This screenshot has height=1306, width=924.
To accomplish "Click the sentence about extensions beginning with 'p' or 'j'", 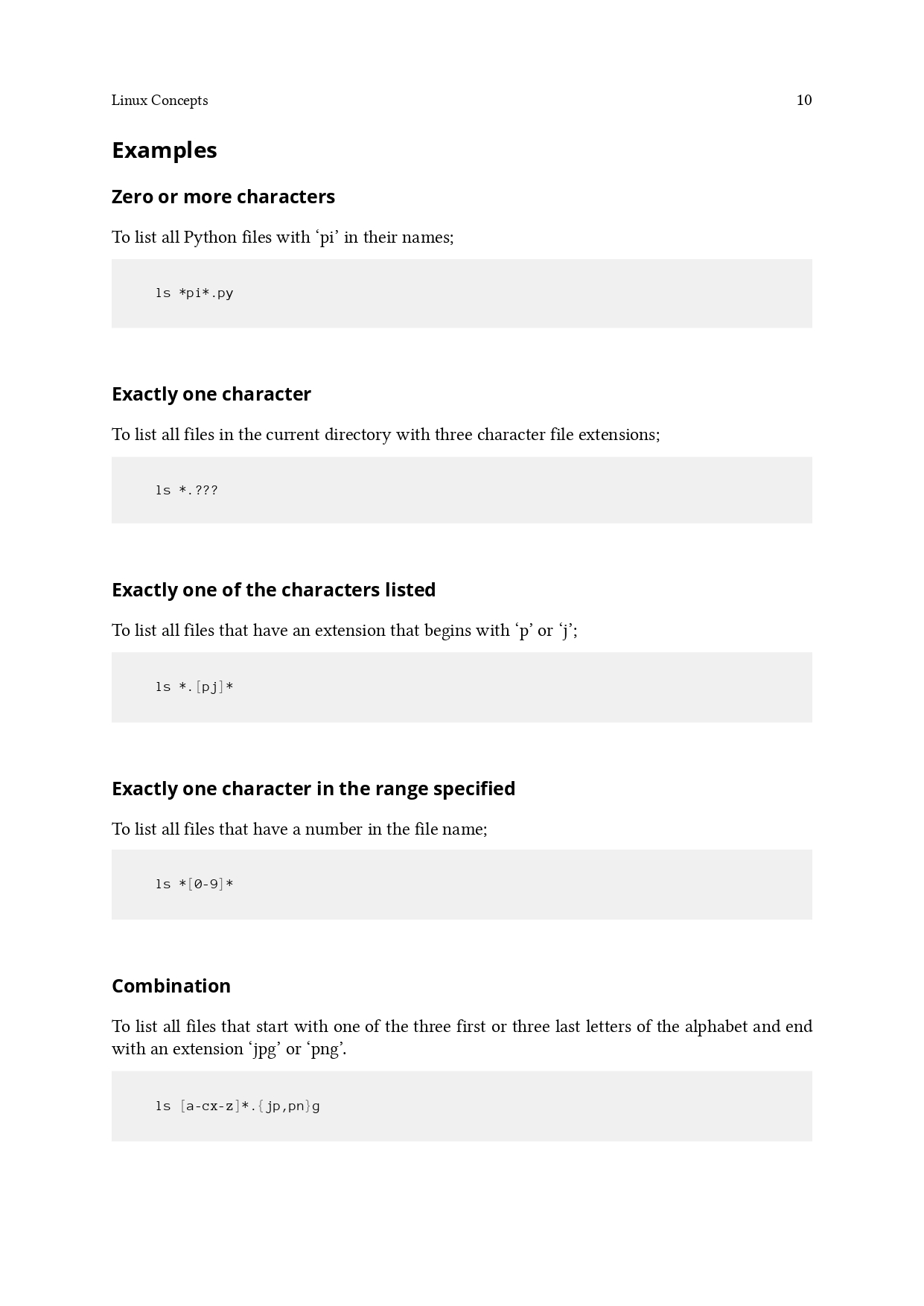I will 345,631.
